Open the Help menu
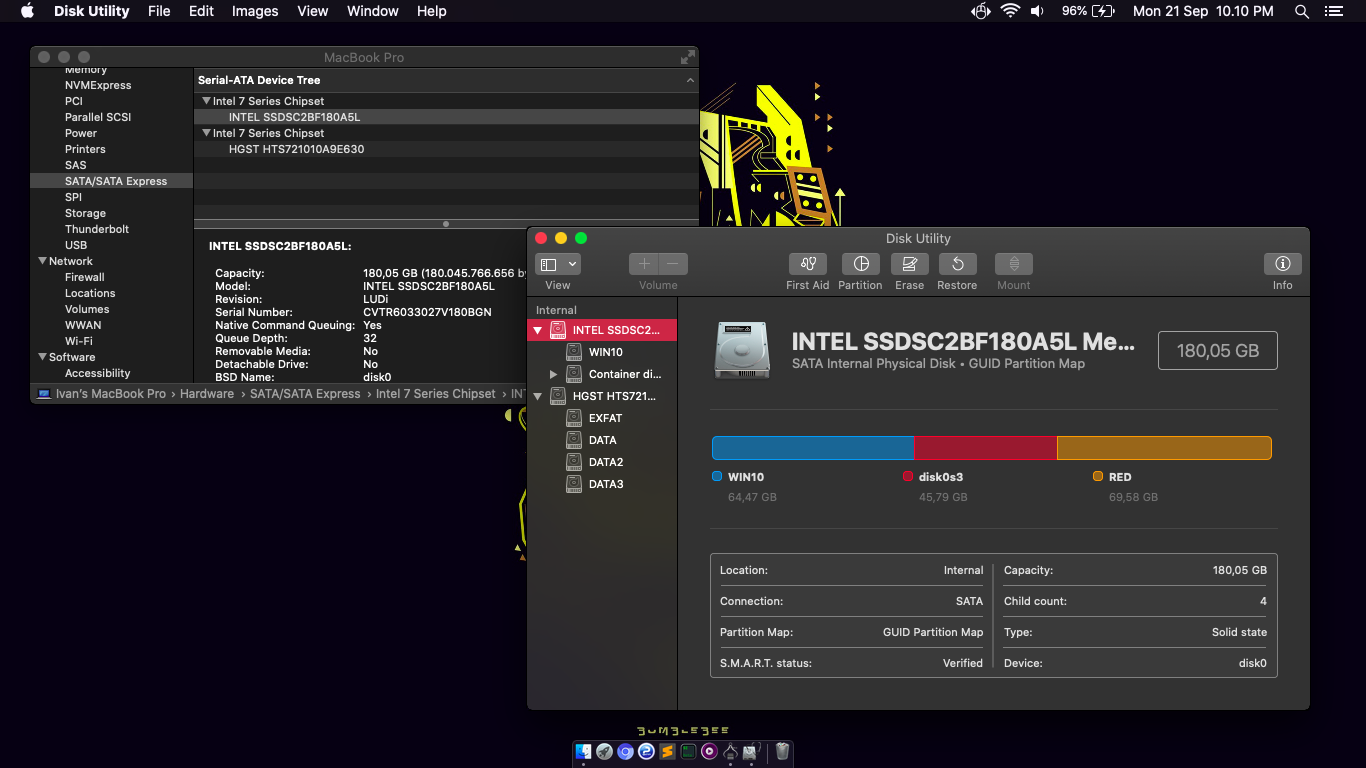 click(x=432, y=11)
